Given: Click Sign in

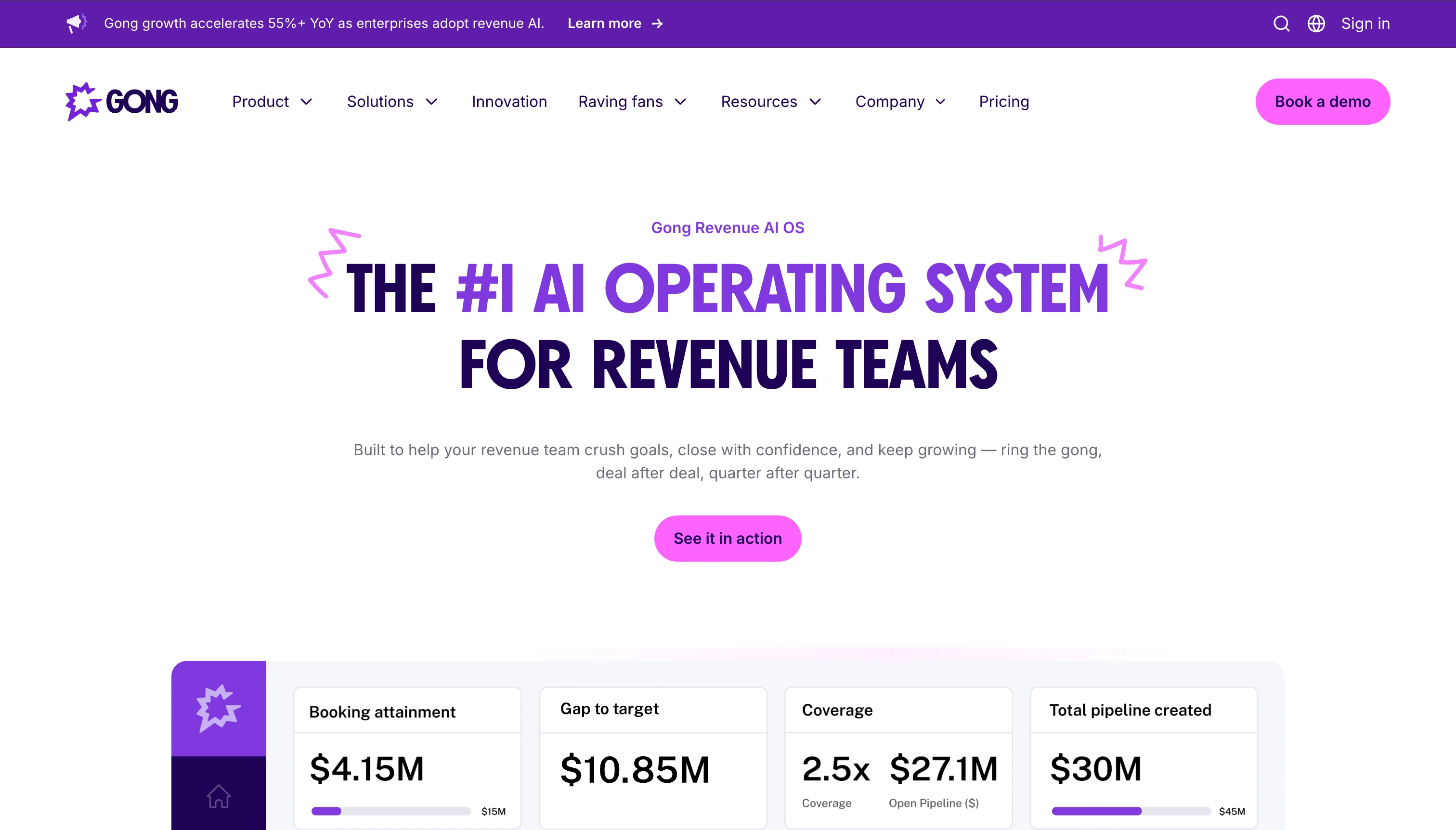Looking at the screenshot, I should [1365, 24].
